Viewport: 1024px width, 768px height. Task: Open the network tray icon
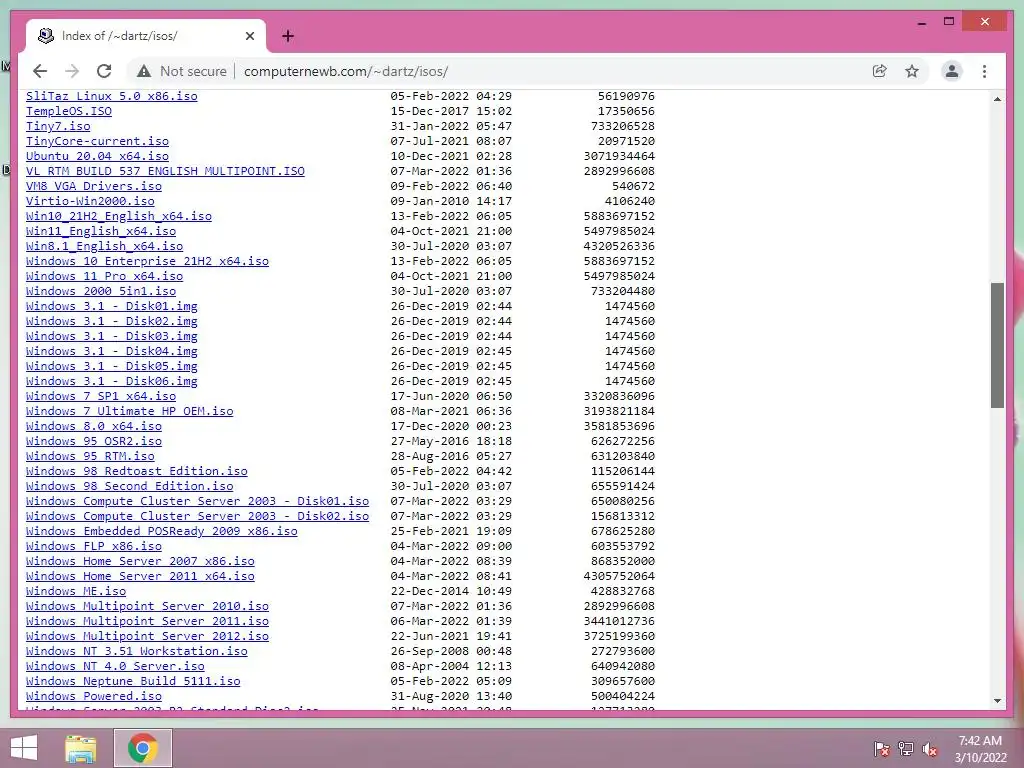point(906,749)
